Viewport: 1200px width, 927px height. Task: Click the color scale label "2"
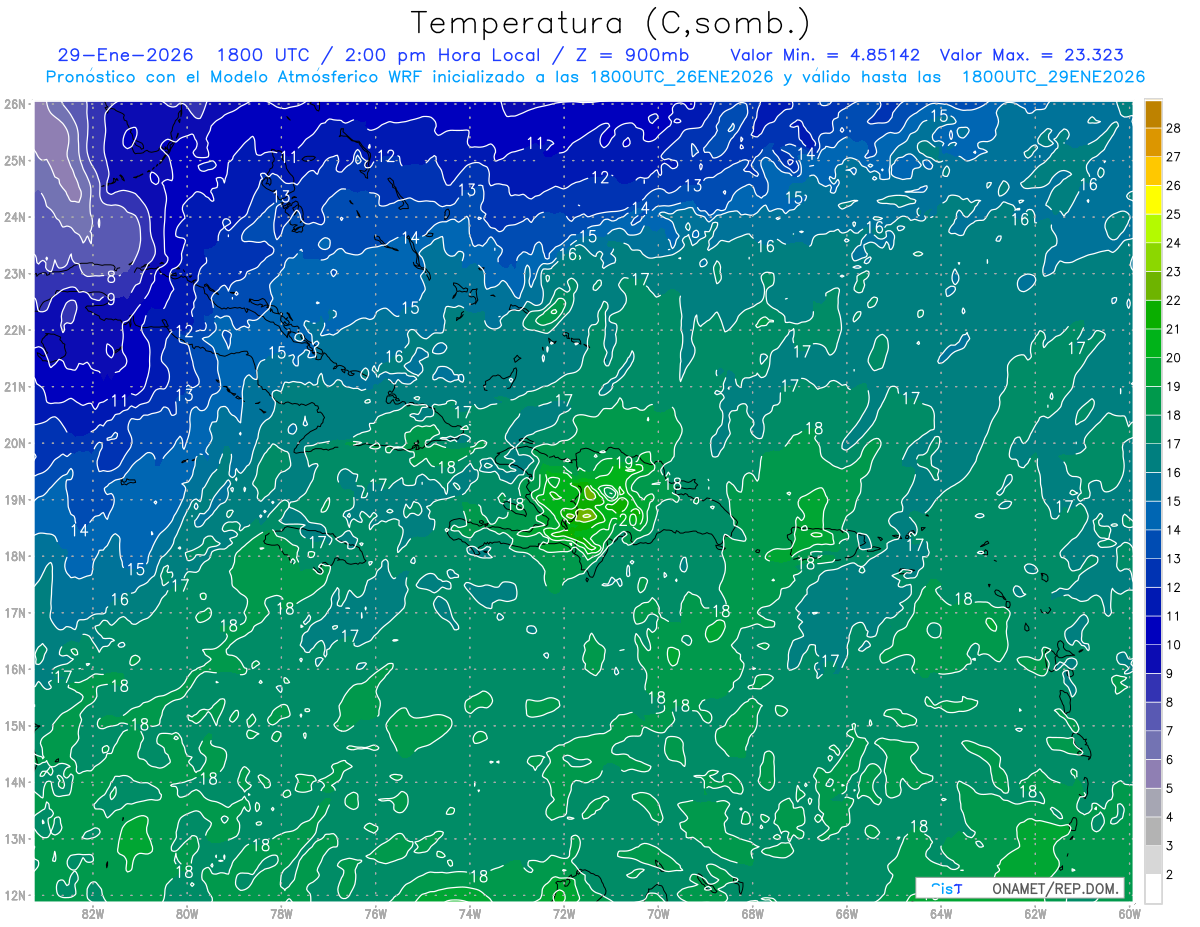click(1170, 874)
